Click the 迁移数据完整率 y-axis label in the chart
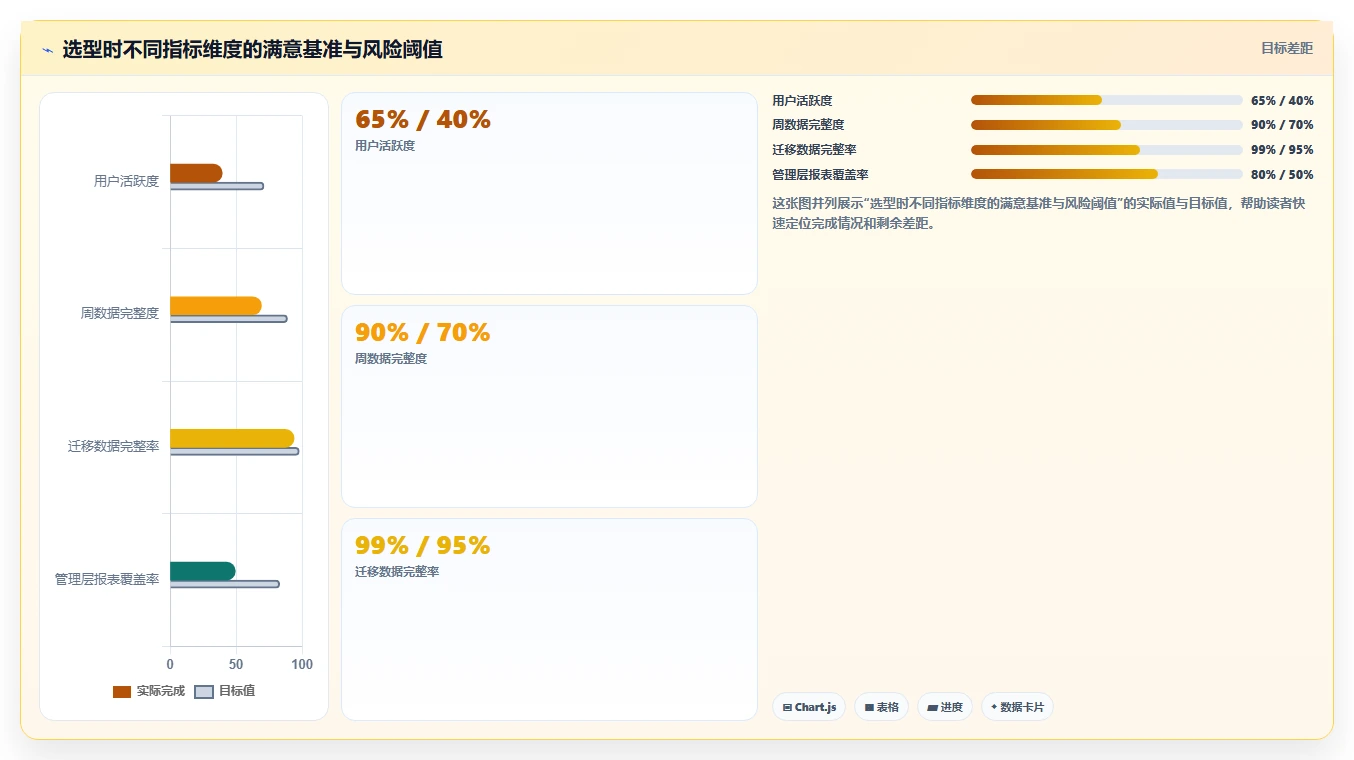This screenshot has height=760, width=1354. point(114,446)
